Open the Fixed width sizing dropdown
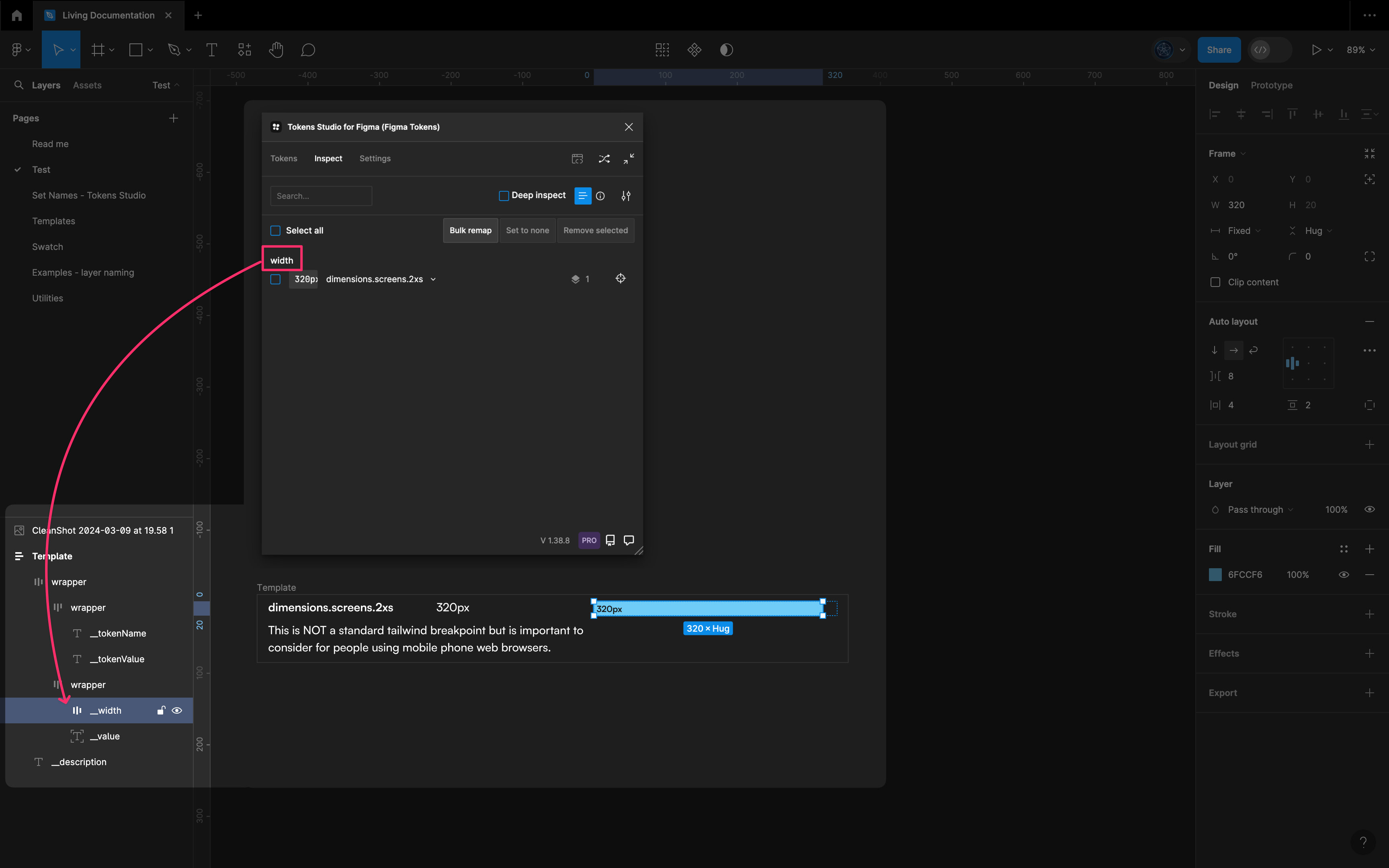 (x=1244, y=231)
